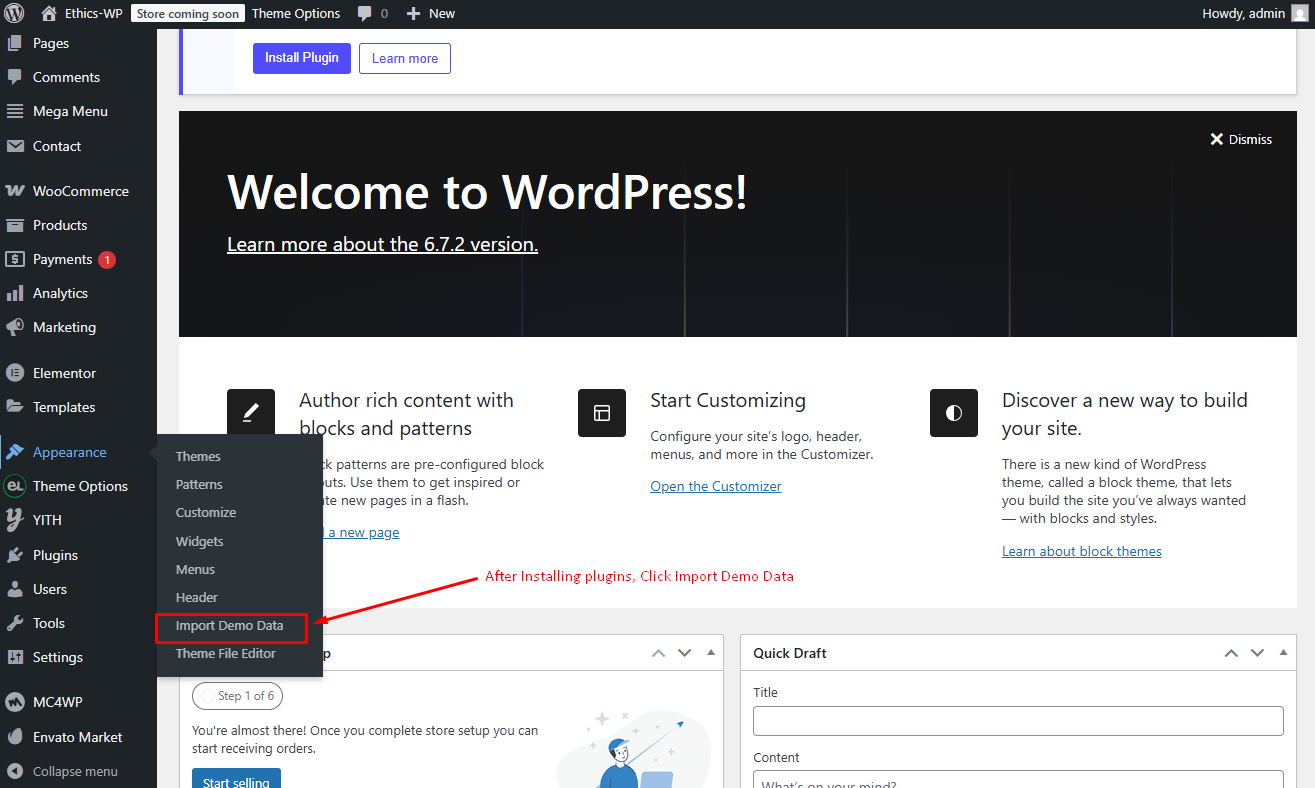Screen dimensions: 1315x788
Task: Click Howdy, admin account menu
Action: click(1254, 14)
